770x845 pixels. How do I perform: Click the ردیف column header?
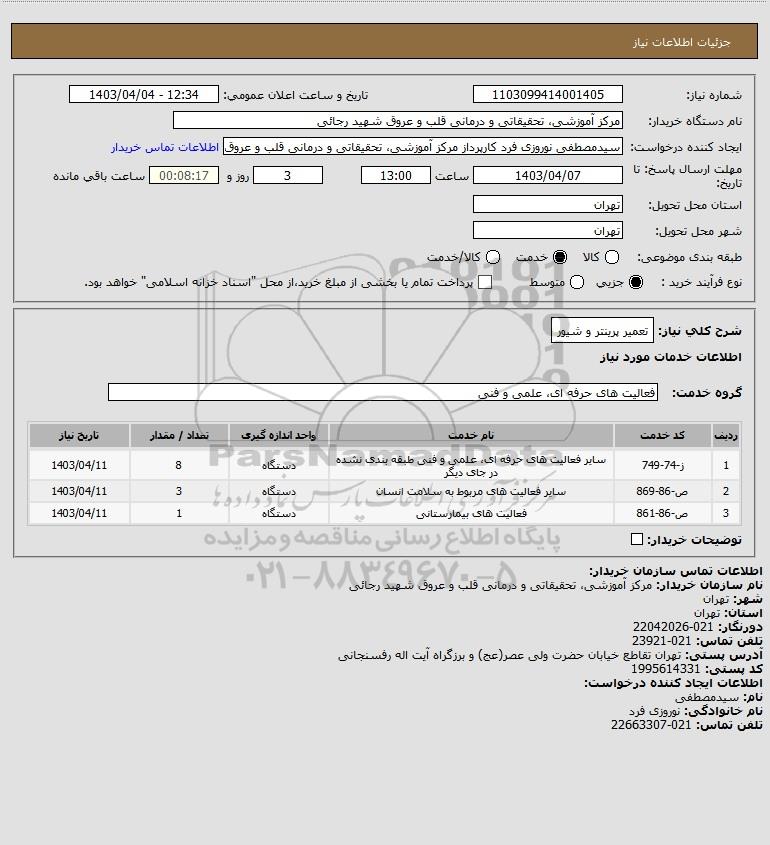pos(725,435)
